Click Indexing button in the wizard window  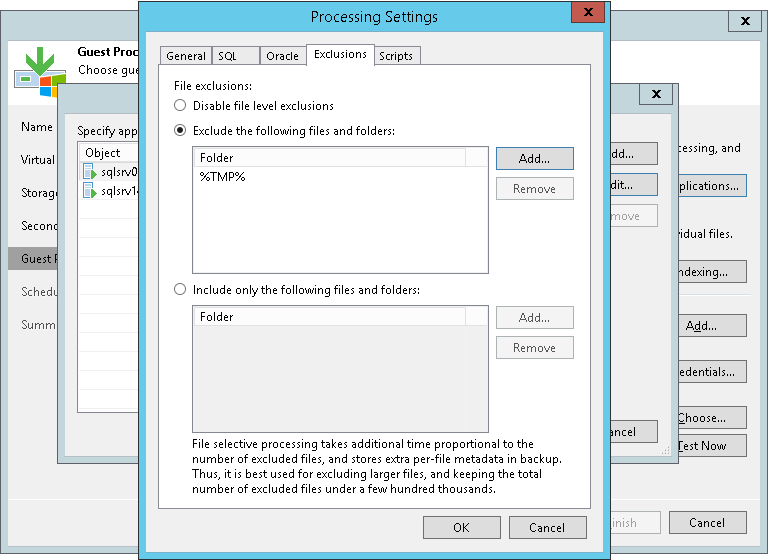[712, 272]
